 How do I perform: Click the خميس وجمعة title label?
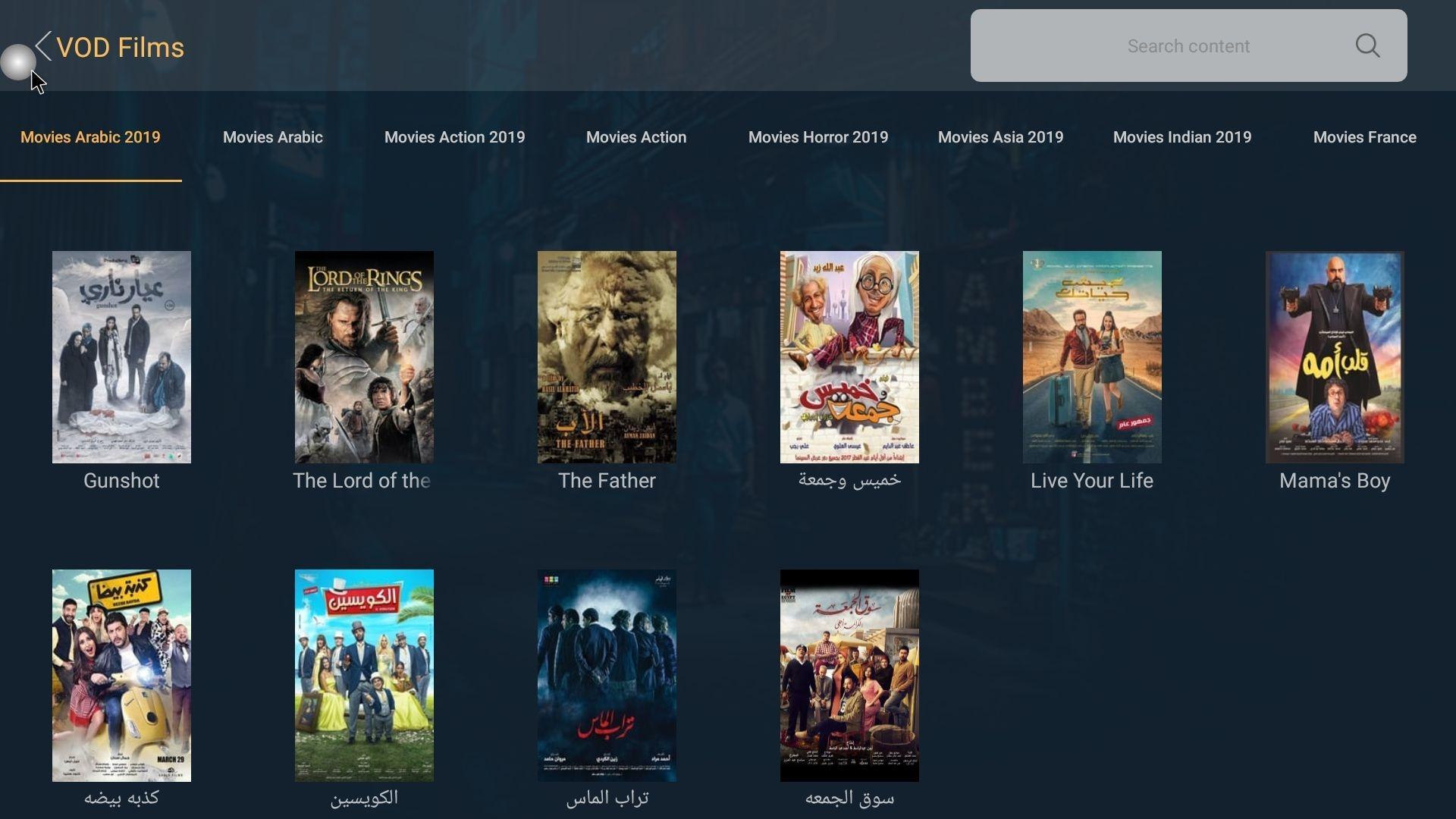849,480
